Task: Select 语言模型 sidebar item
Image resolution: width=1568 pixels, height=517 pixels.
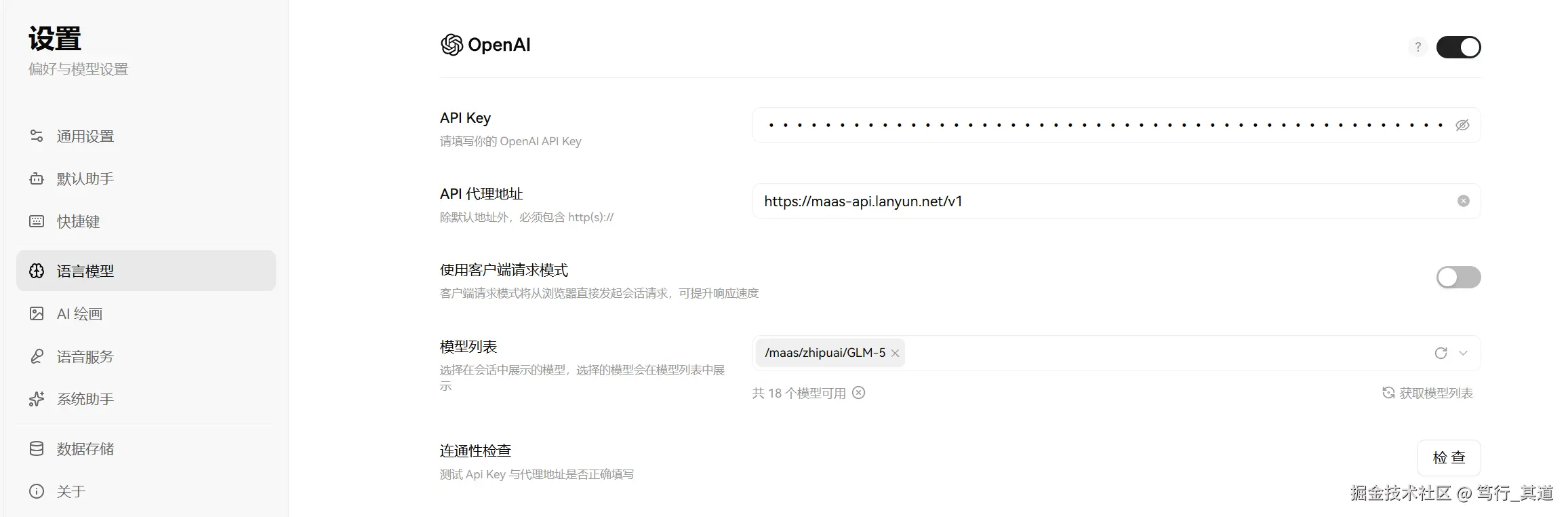Action: (x=146, y=271)
